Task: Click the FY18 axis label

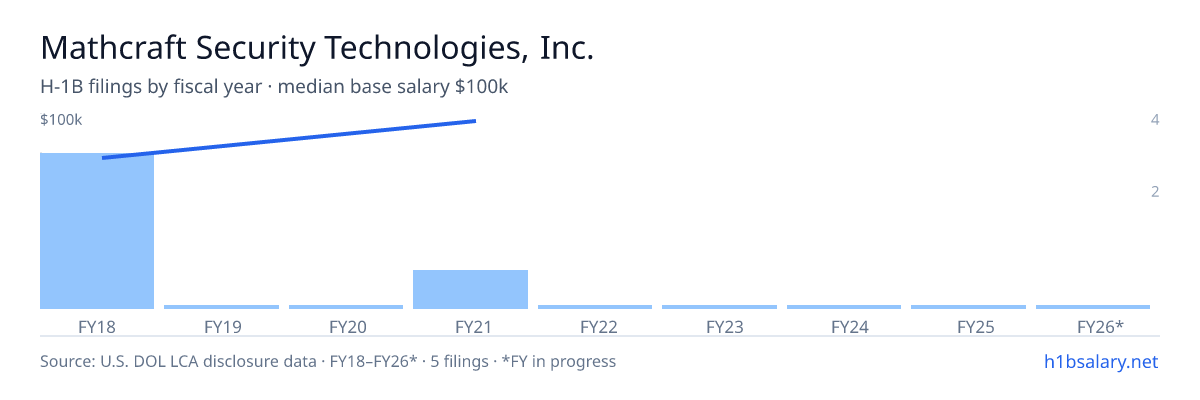Action: point(97,326)
